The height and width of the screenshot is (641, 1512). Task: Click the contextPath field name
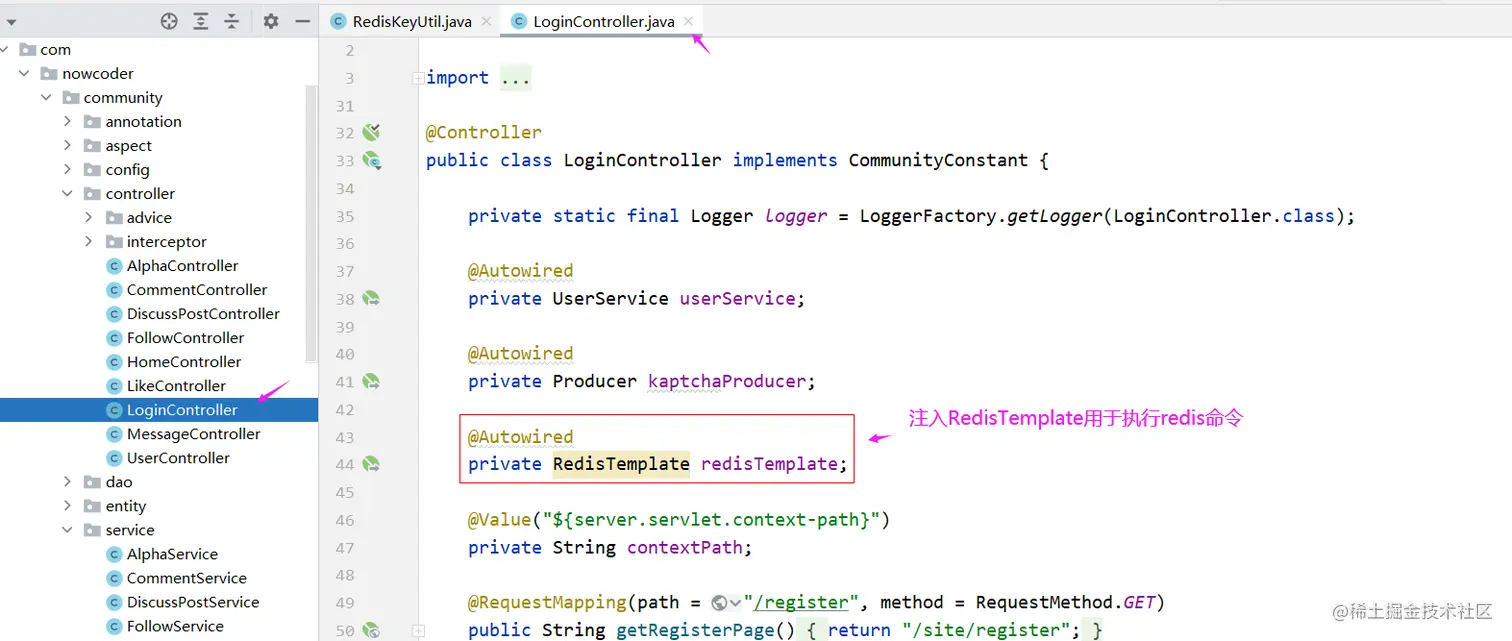(684, 547)
